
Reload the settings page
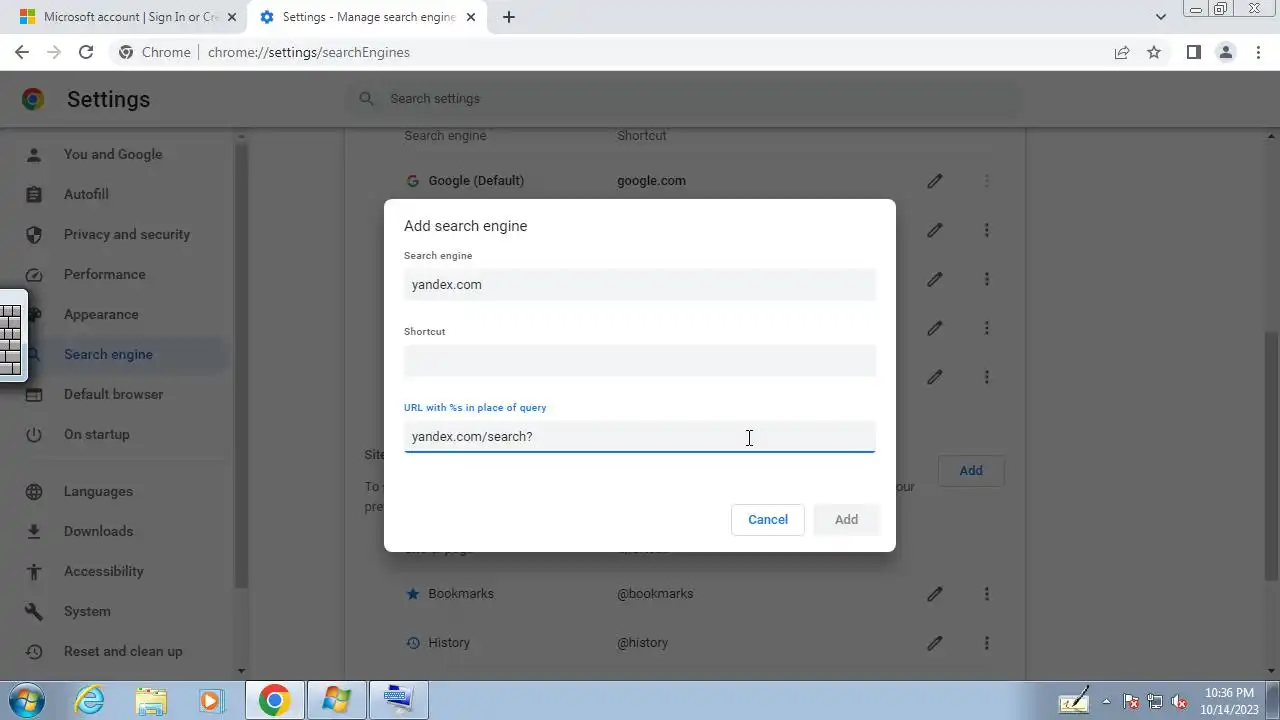pos(86,52)
